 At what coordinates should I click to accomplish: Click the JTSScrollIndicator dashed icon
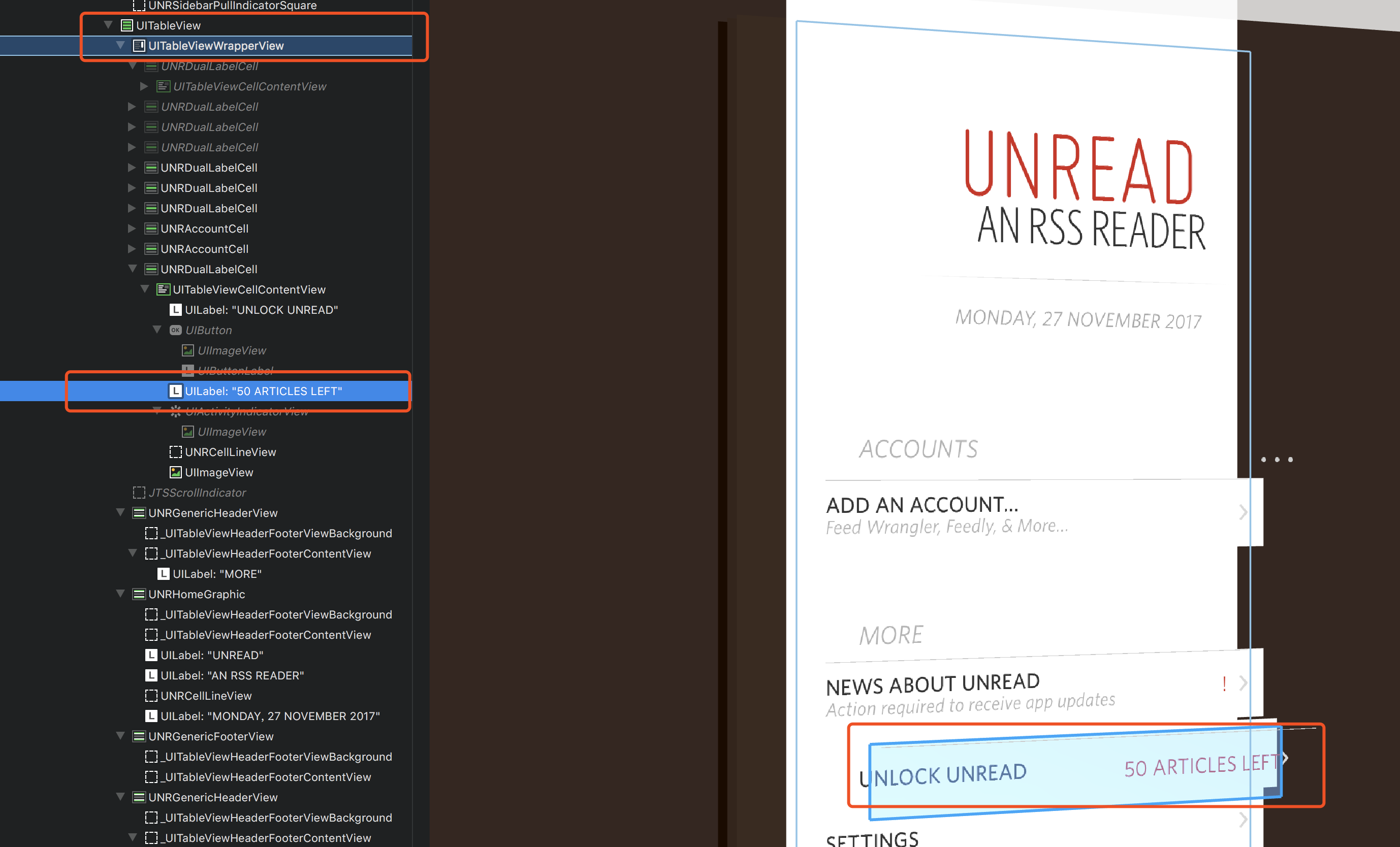coord(139,493)
